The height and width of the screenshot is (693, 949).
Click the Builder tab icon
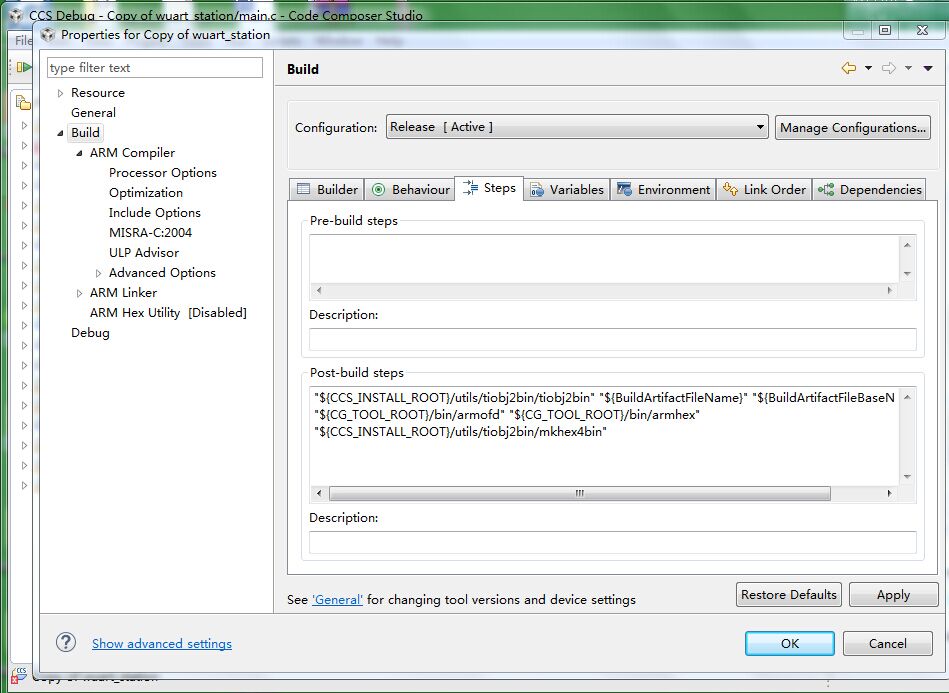(x=303, y=189)
